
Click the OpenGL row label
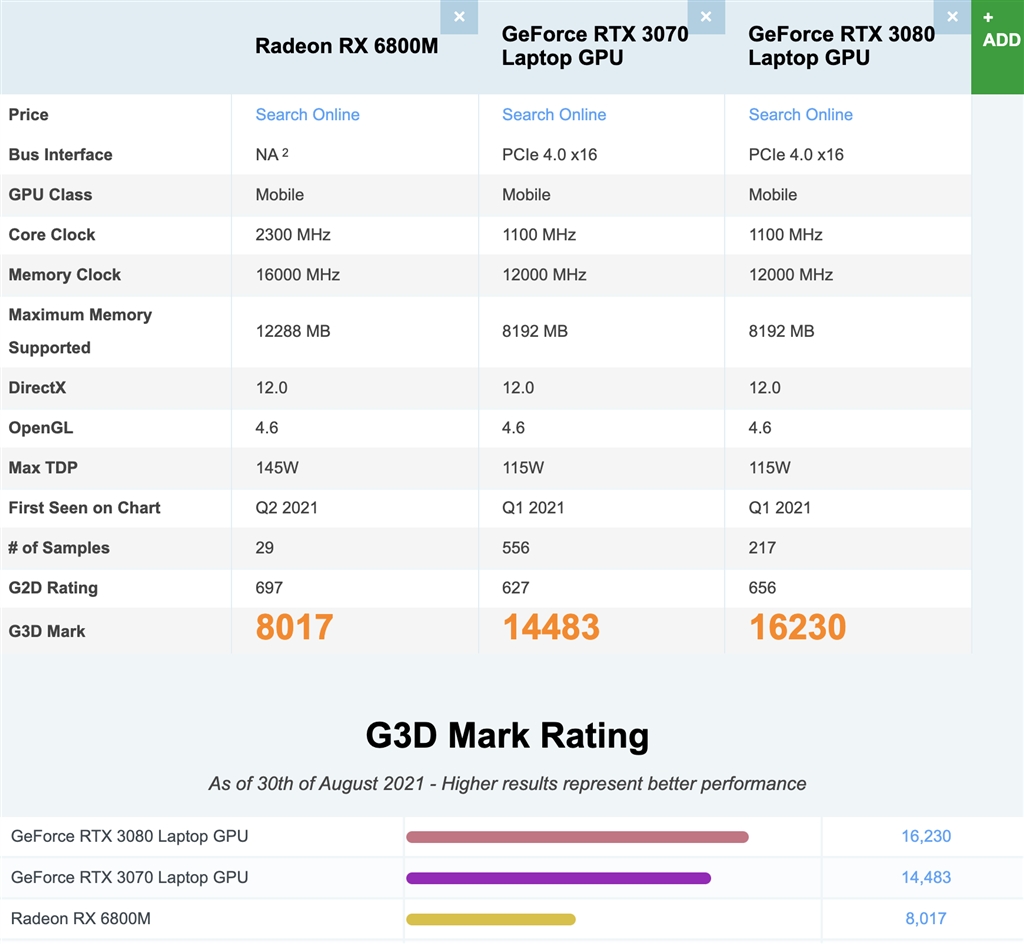pyautogui.click(x=40, y=428)
